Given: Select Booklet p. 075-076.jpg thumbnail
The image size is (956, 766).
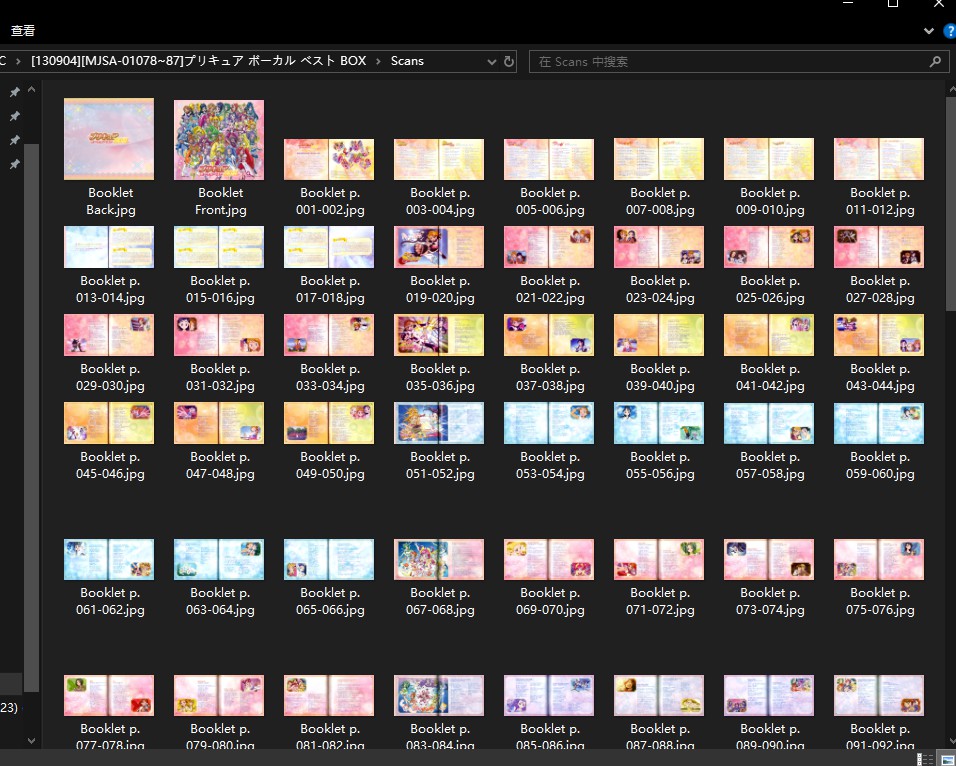Looking at the screenshot, I should [x=879, y=559].
